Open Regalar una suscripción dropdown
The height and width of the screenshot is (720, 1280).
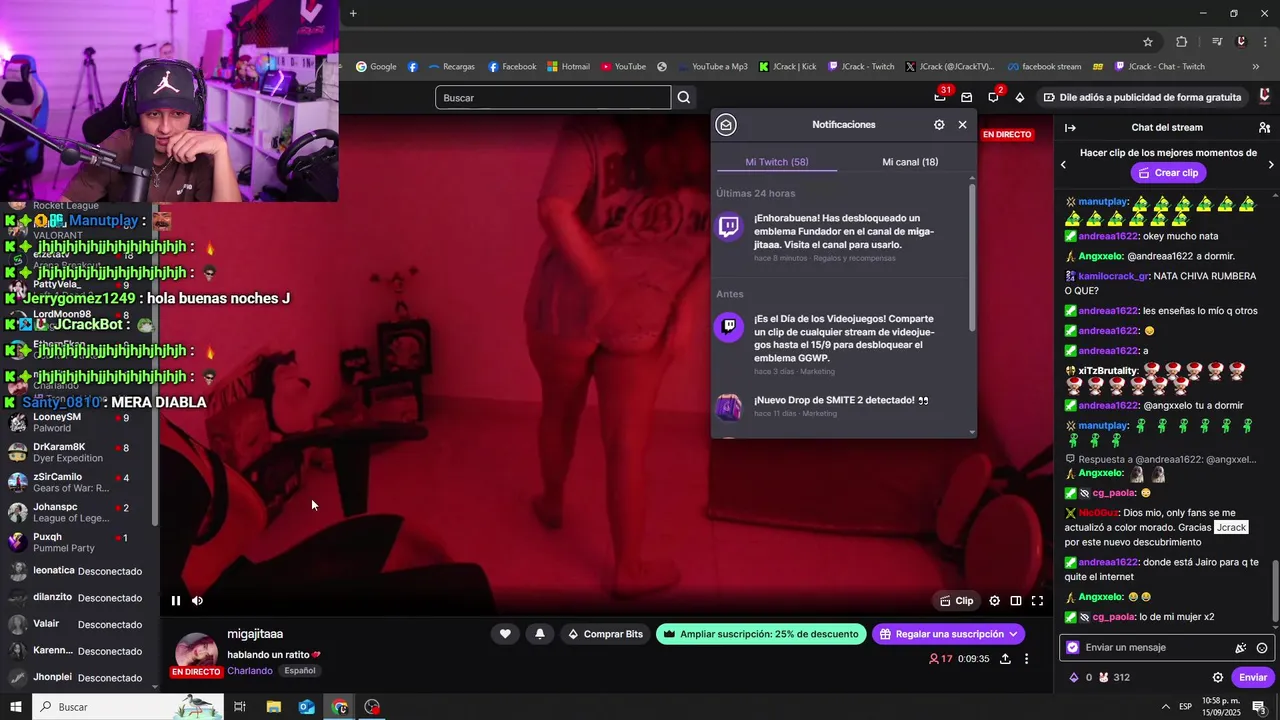click(949, 634)
